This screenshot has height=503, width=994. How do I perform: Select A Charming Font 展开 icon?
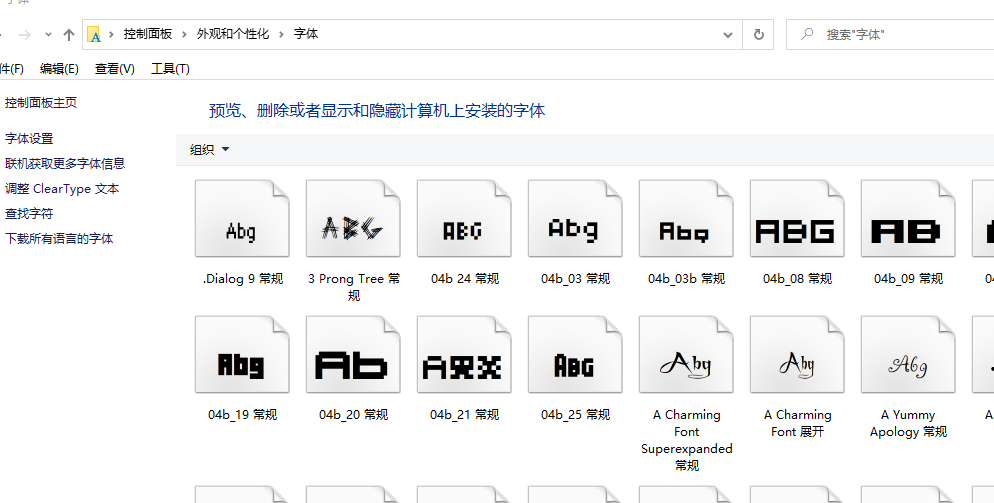click(797, 355)
